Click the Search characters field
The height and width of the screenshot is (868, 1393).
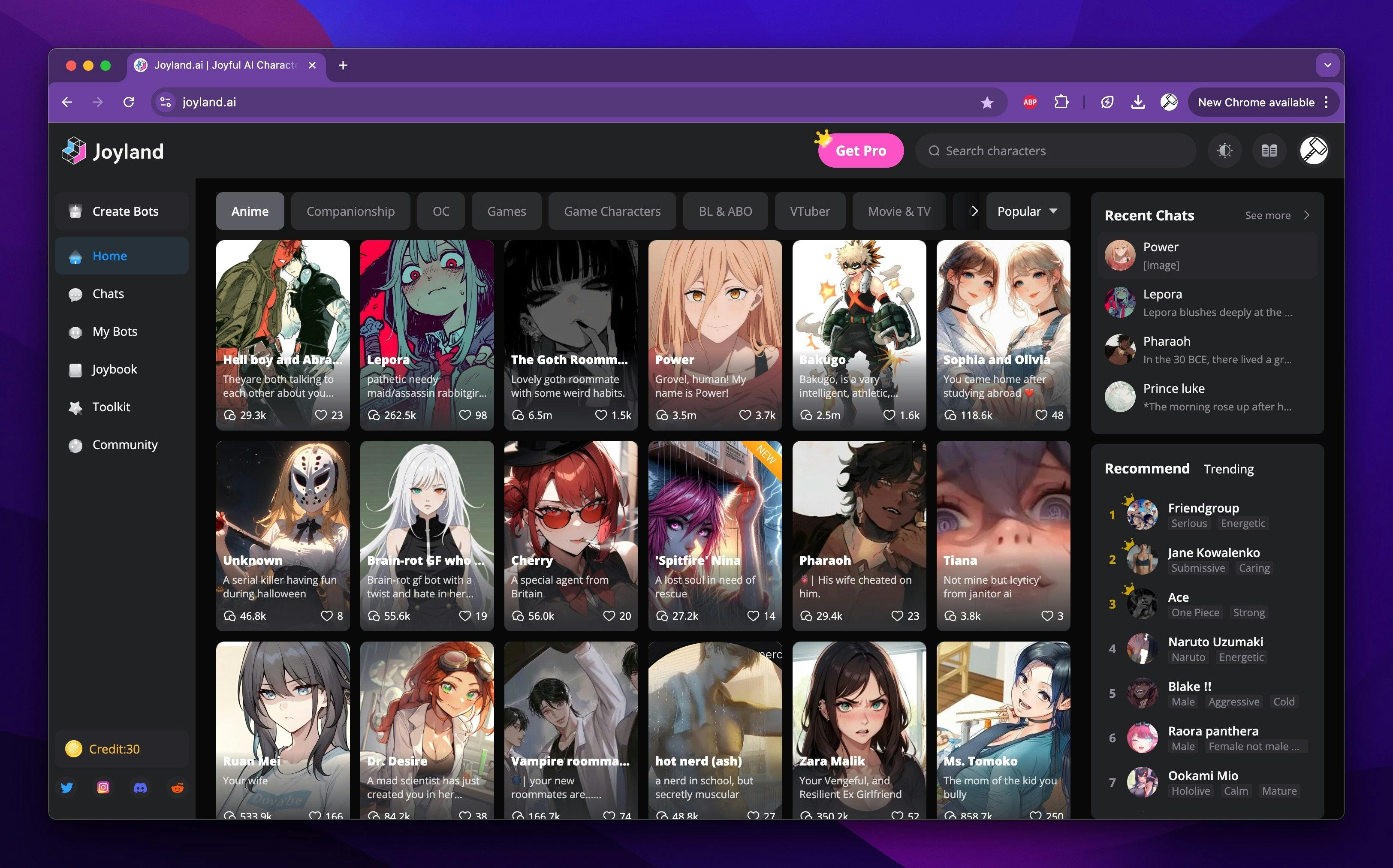pos(1055,151)
